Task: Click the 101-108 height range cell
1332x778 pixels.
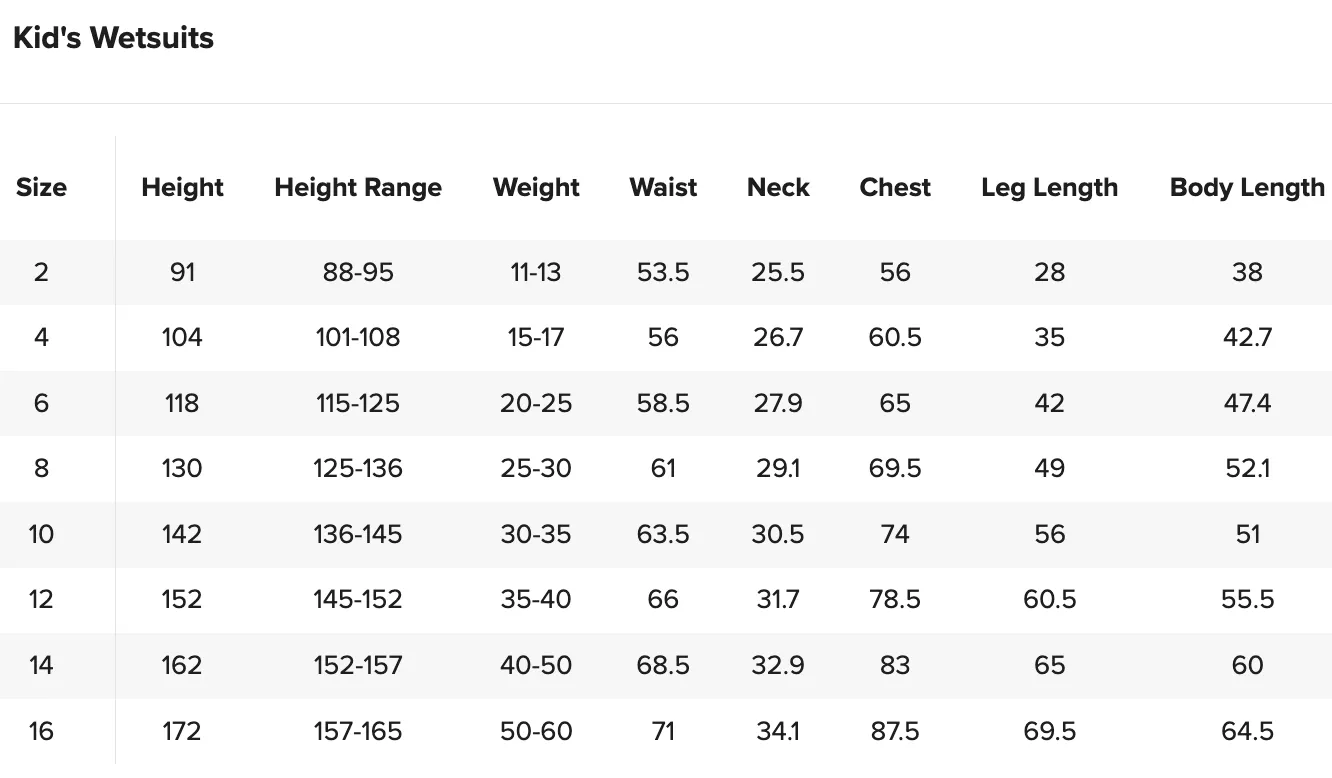Action: pos(358,337)
